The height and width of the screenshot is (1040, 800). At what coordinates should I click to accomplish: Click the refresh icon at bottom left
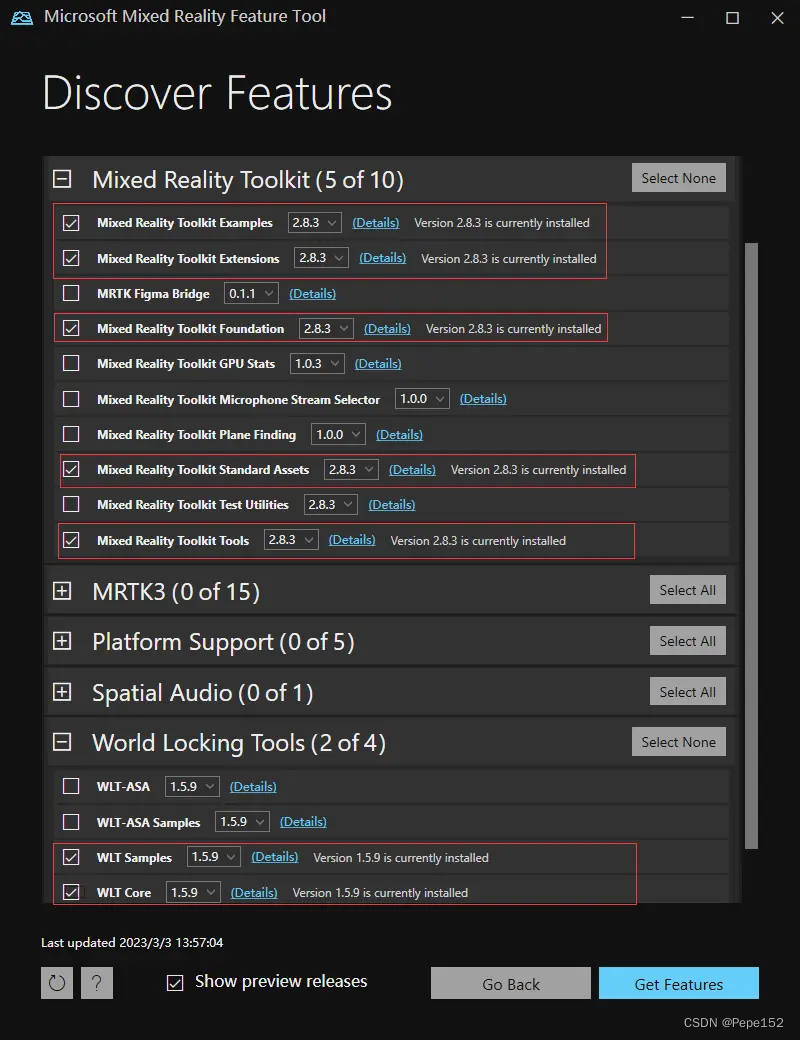click(x=57, y=983)
